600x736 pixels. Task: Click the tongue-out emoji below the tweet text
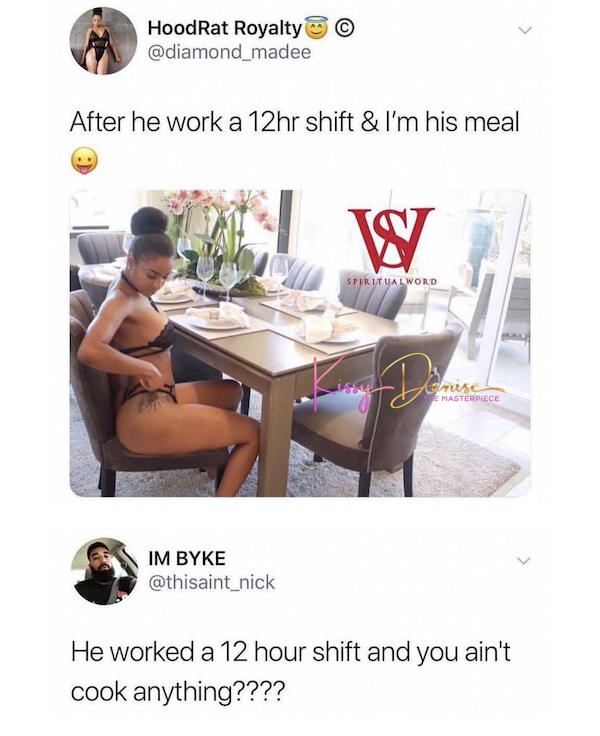pyautogui.click(x=85, y=162)
